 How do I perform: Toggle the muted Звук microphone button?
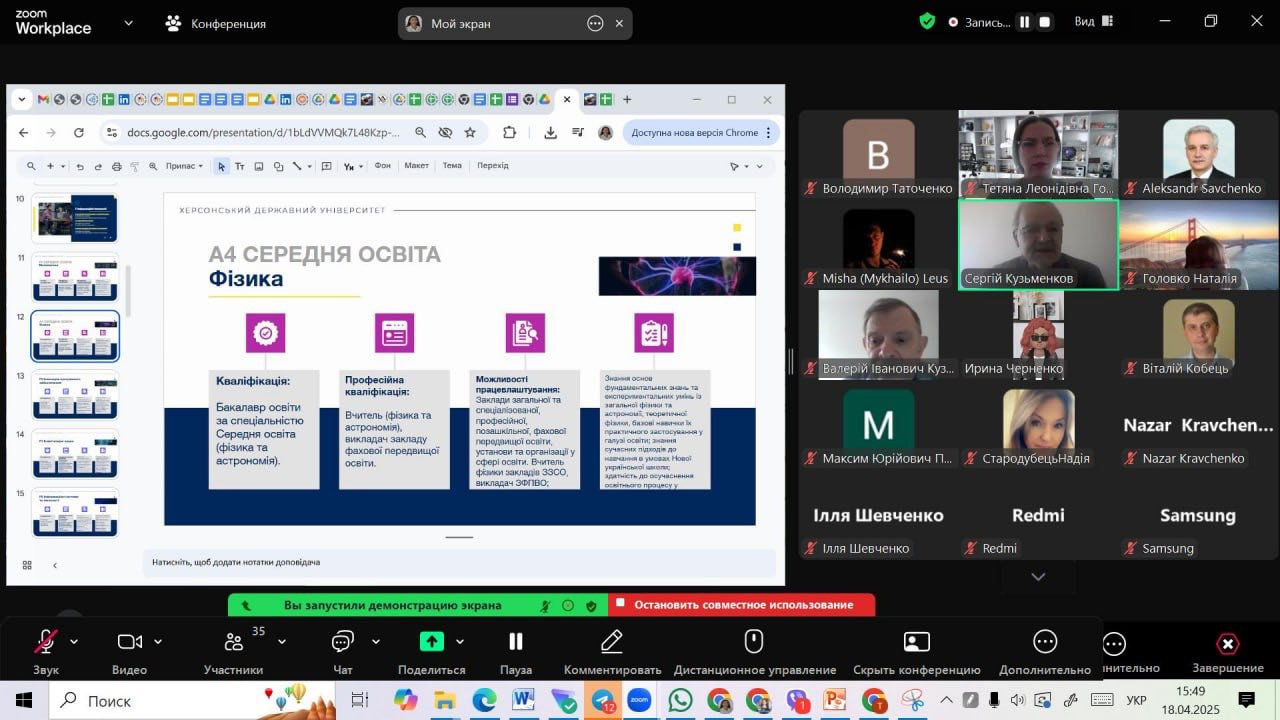[46, 641]
